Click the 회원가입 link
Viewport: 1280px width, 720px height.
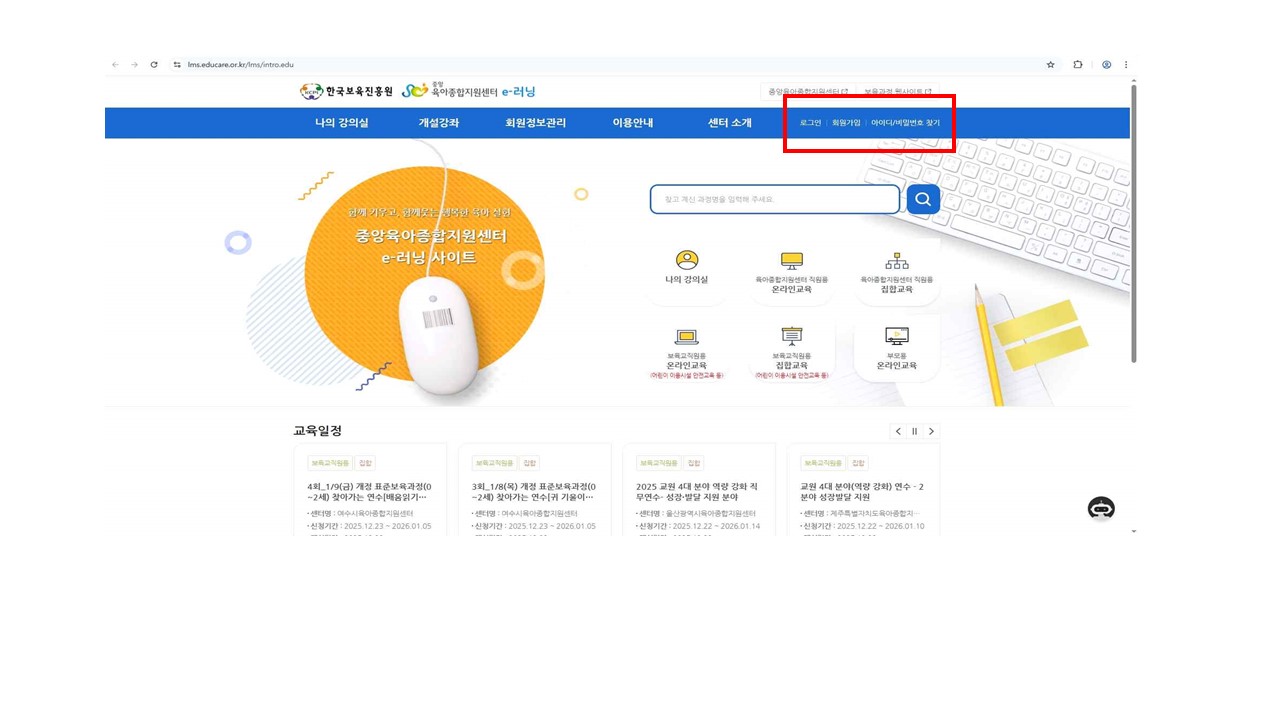point(846,123)
